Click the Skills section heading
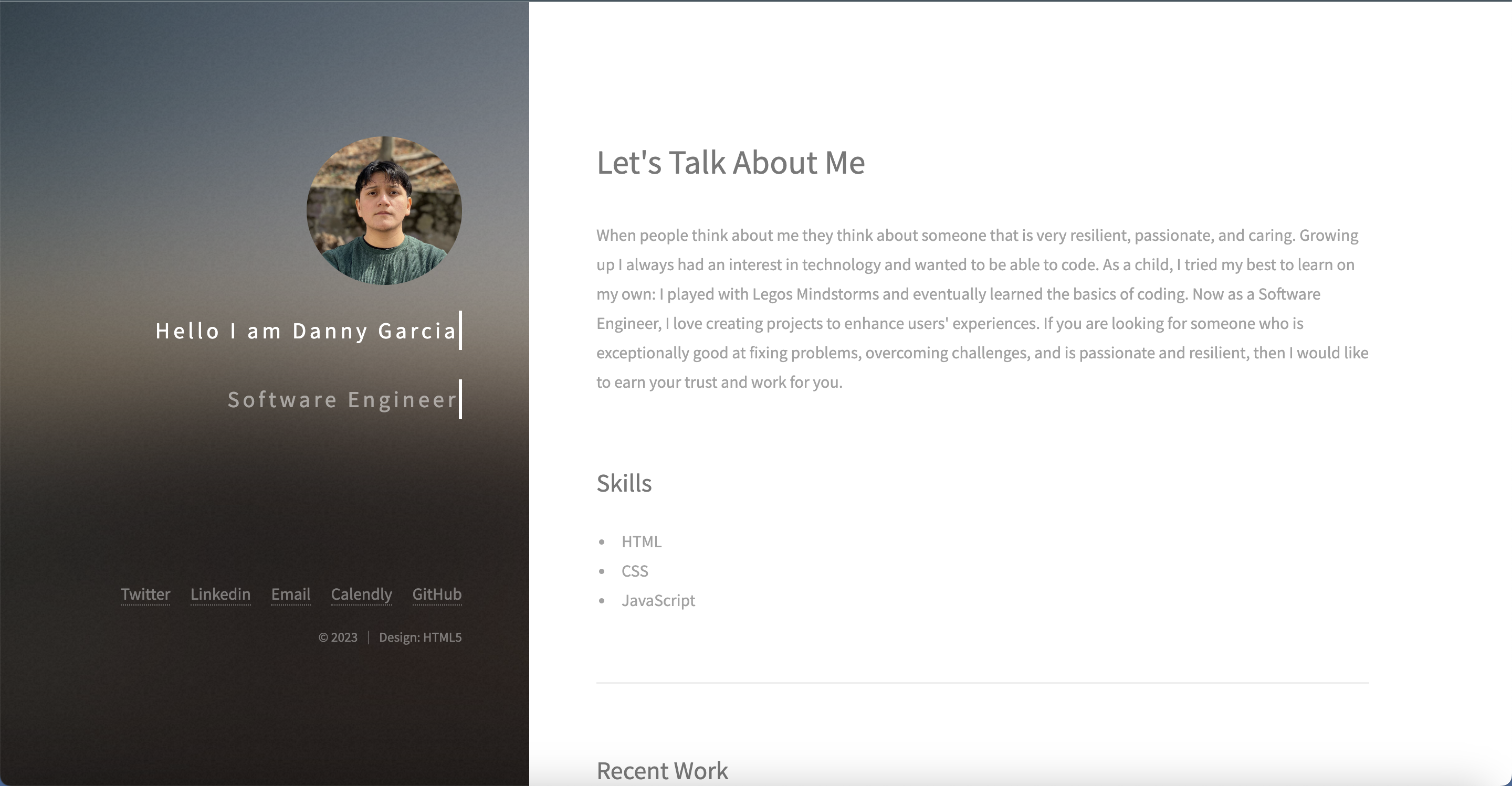This screenshot has height=786, width=1512. pyautogui.click(x=624, y=483)
